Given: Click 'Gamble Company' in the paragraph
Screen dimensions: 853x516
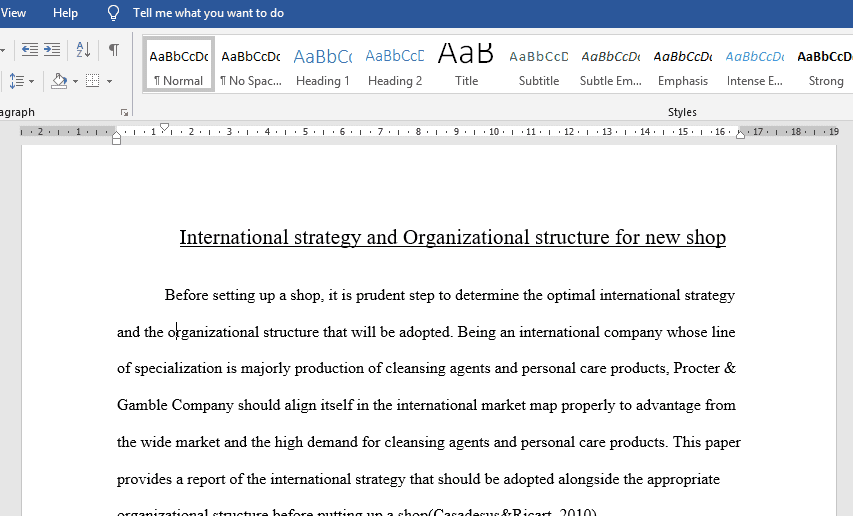Looking at the screenshot, I should [175, 405].
